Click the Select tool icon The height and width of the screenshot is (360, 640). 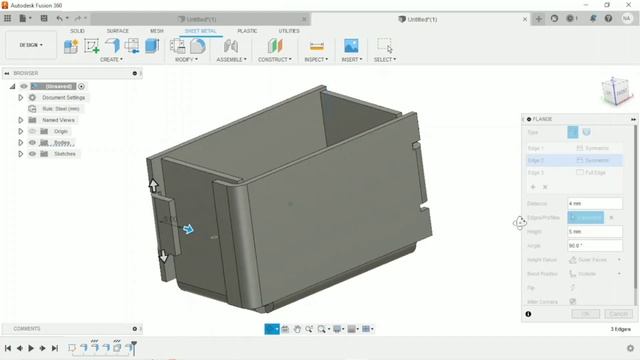tap(384, 46)
